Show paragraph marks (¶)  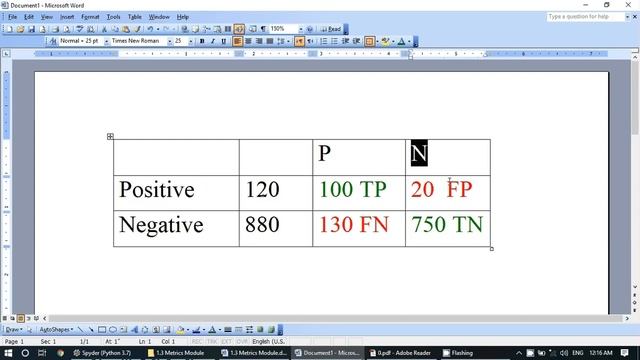264,29
